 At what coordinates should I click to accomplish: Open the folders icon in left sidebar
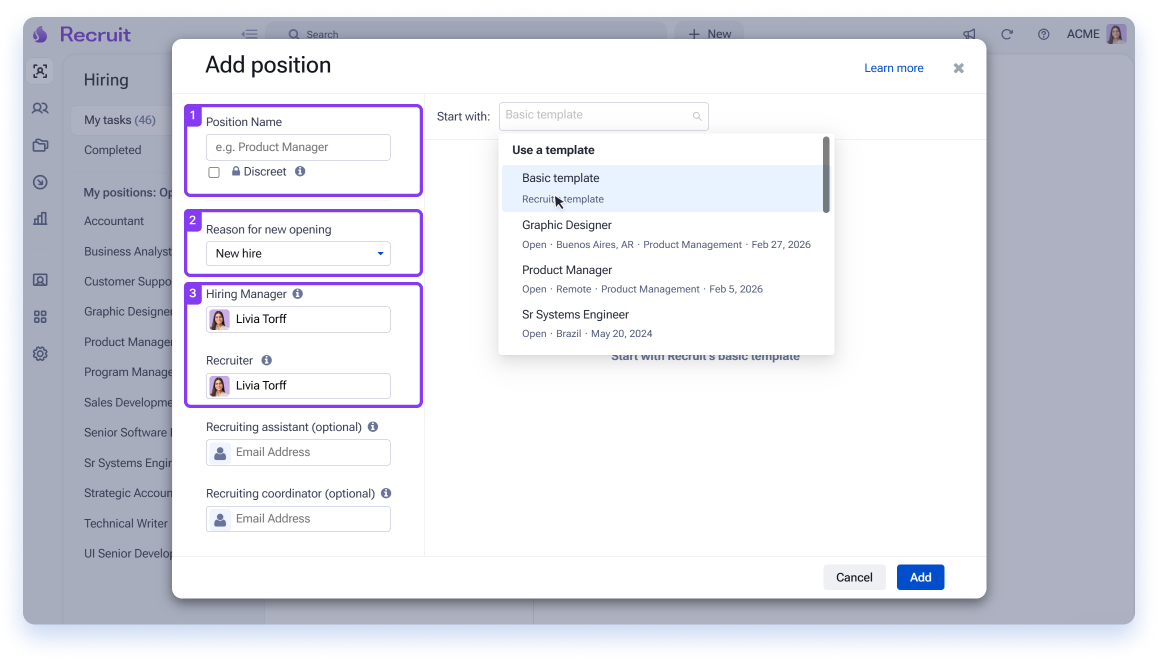41,145
